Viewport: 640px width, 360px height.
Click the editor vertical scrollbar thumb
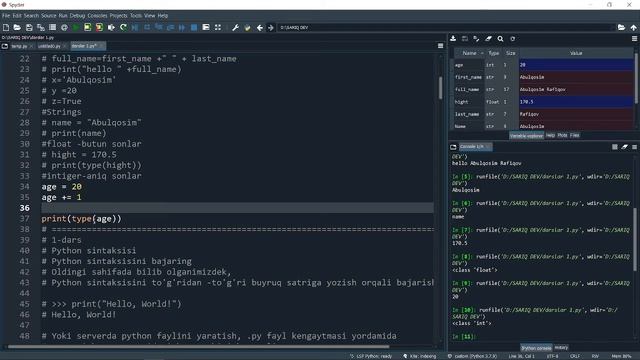click(x=440, y=88)
